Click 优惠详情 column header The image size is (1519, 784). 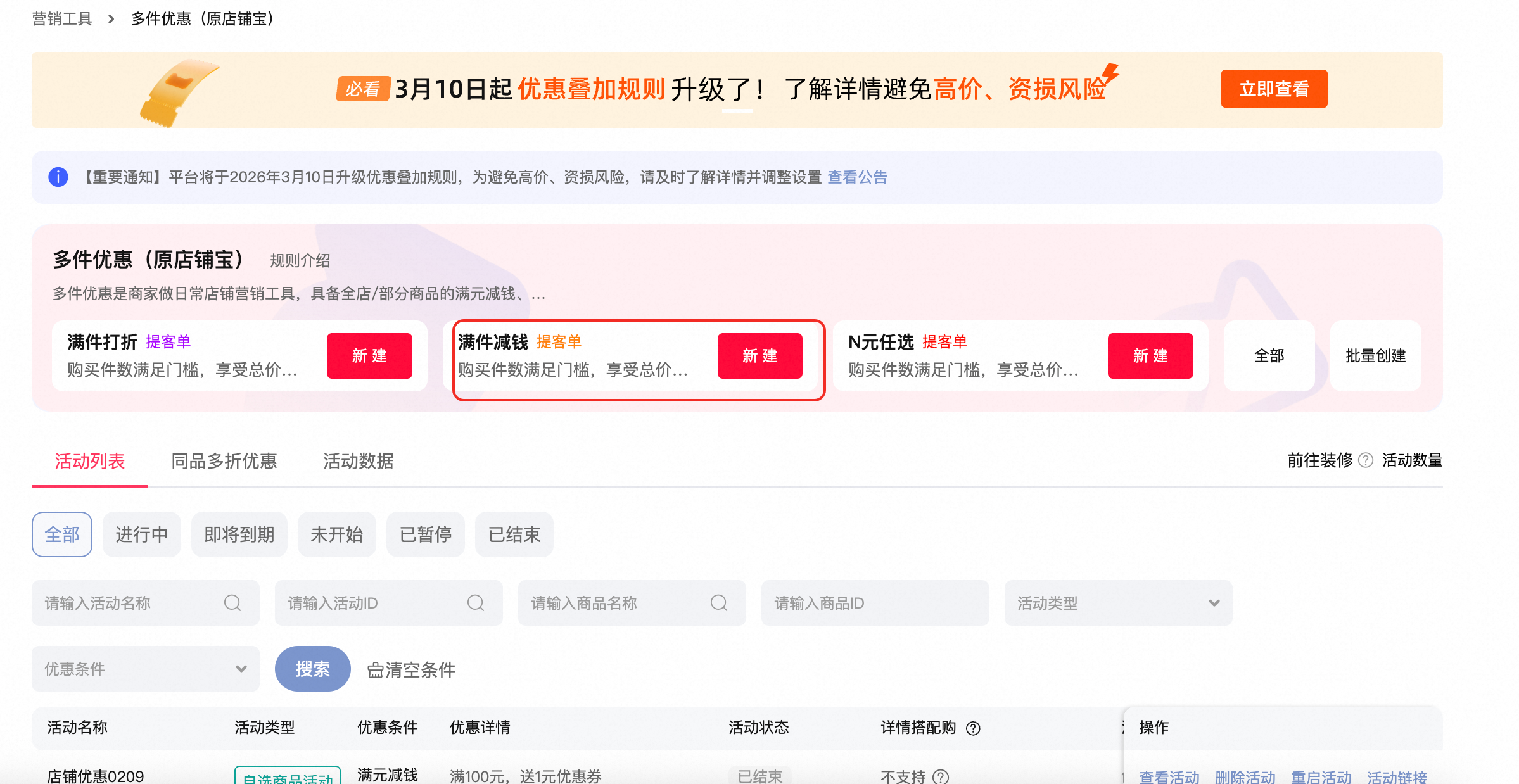480,728
